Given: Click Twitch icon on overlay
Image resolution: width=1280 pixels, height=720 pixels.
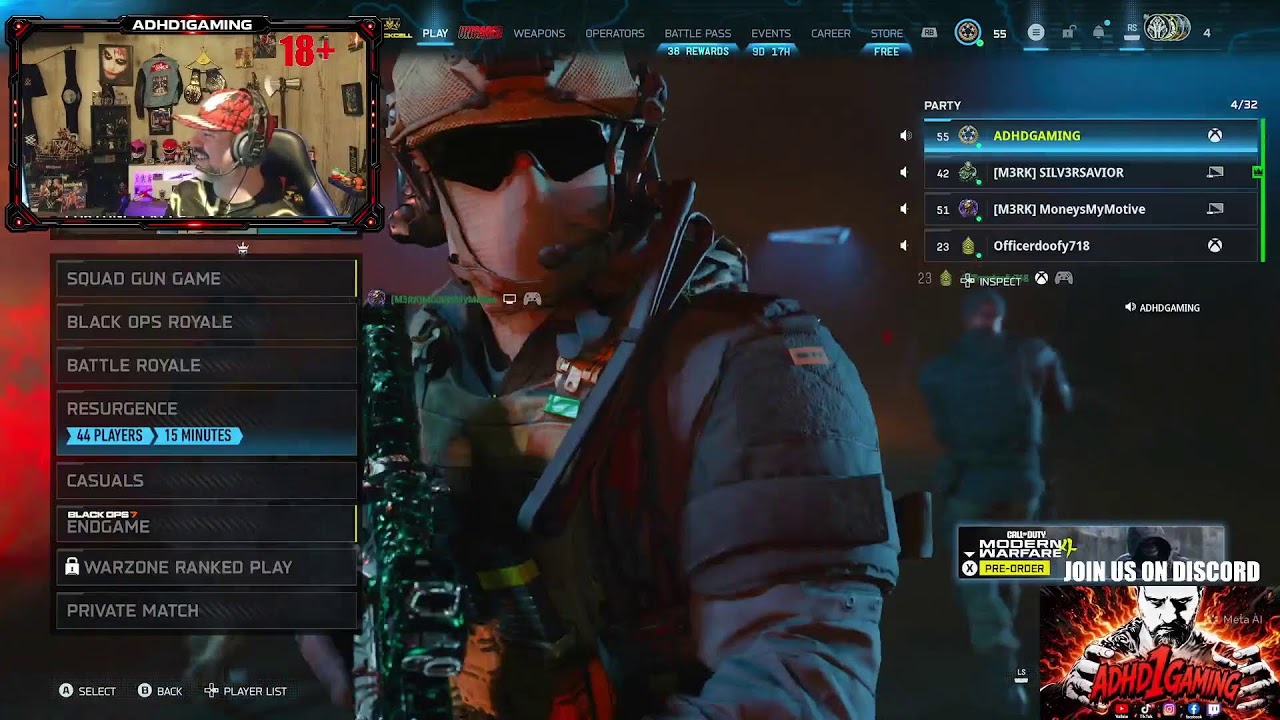Looking at the screenshot, I should [x=1214, y=709].
